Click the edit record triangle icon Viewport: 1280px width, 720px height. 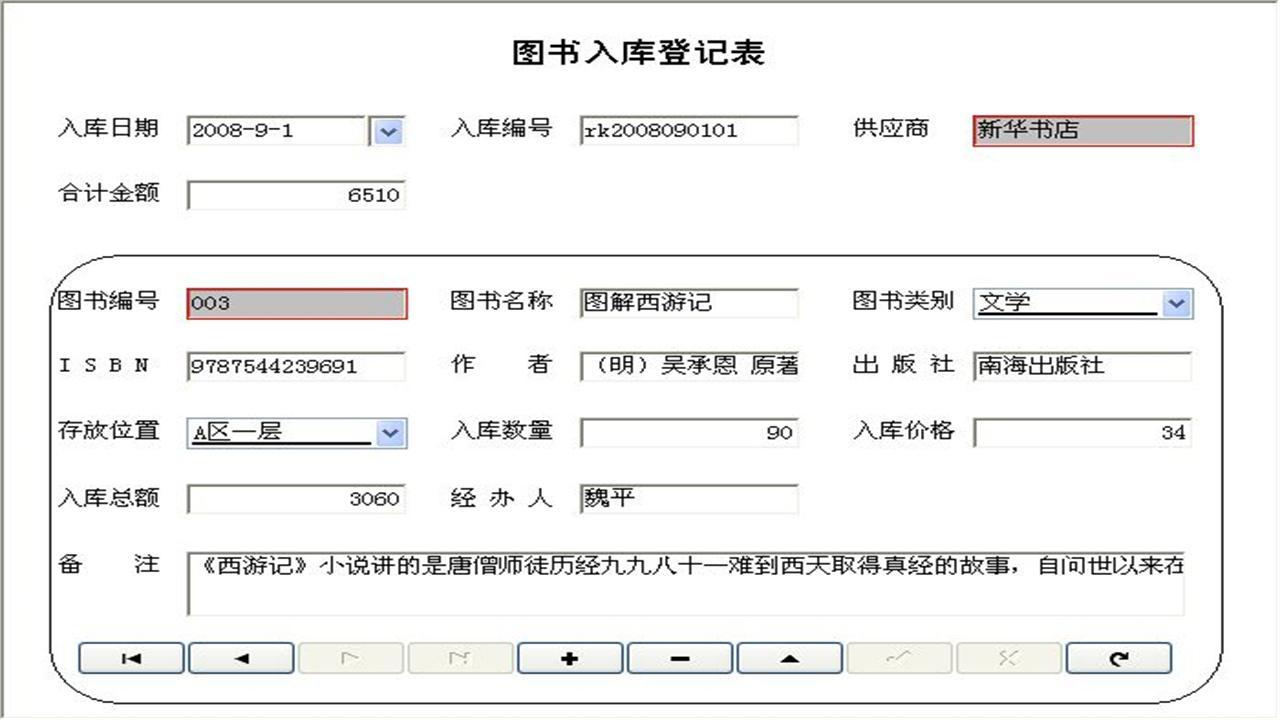(x=789, y=658)
